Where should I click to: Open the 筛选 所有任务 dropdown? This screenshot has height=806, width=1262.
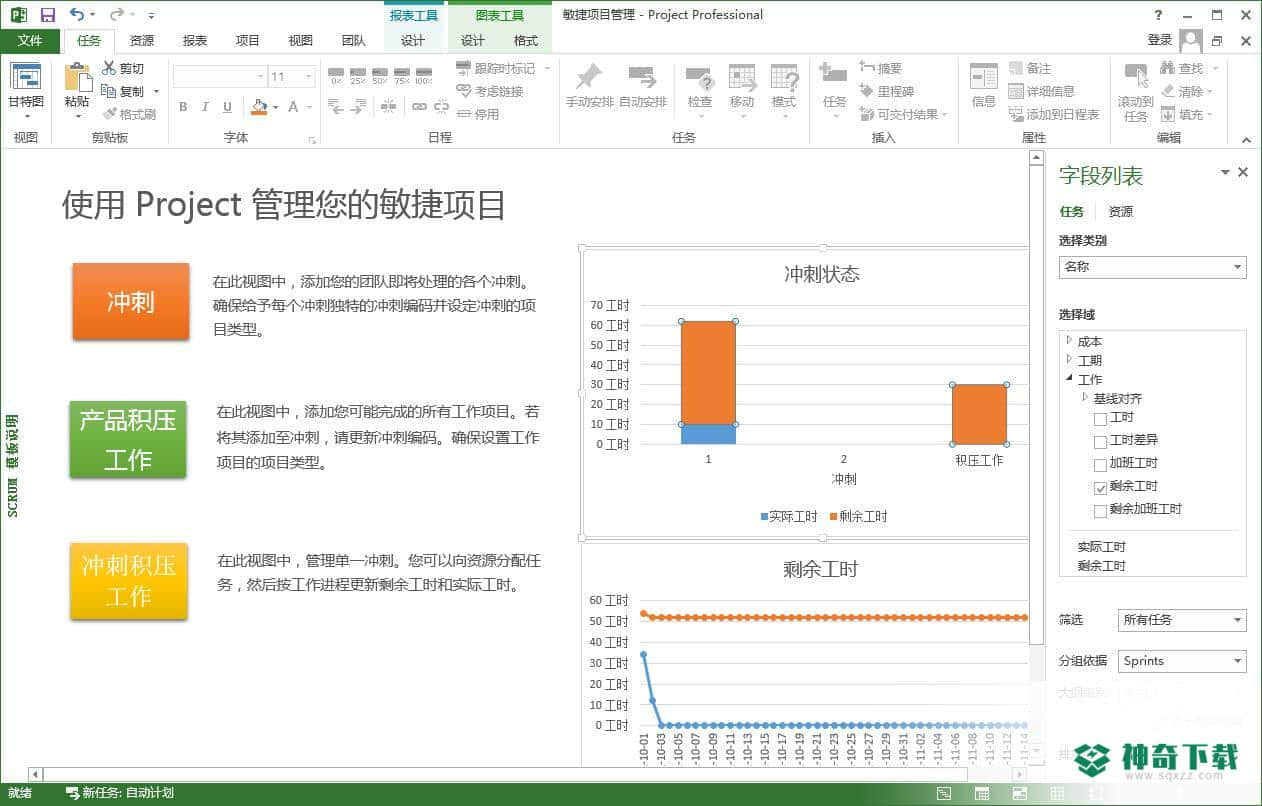pos(1182,620)
